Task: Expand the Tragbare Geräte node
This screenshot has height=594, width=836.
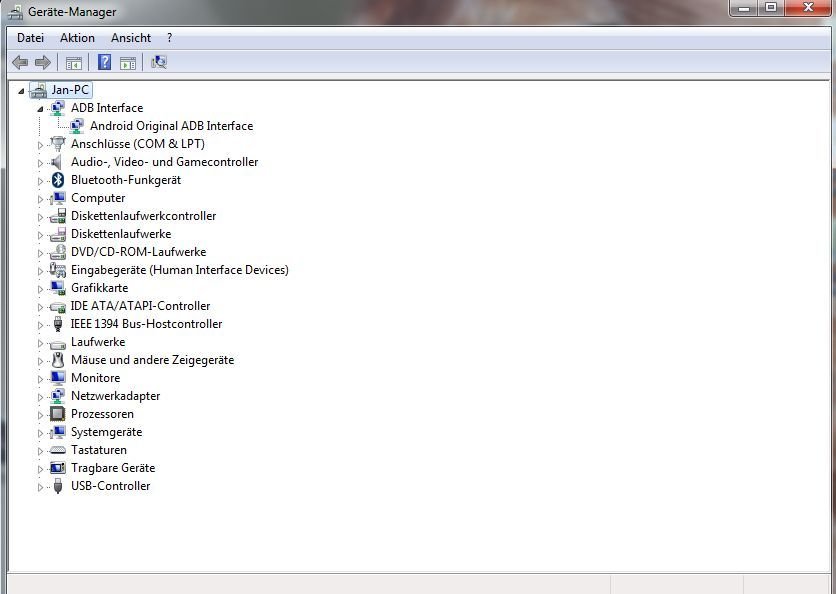Action: click(x=40, y=469)
